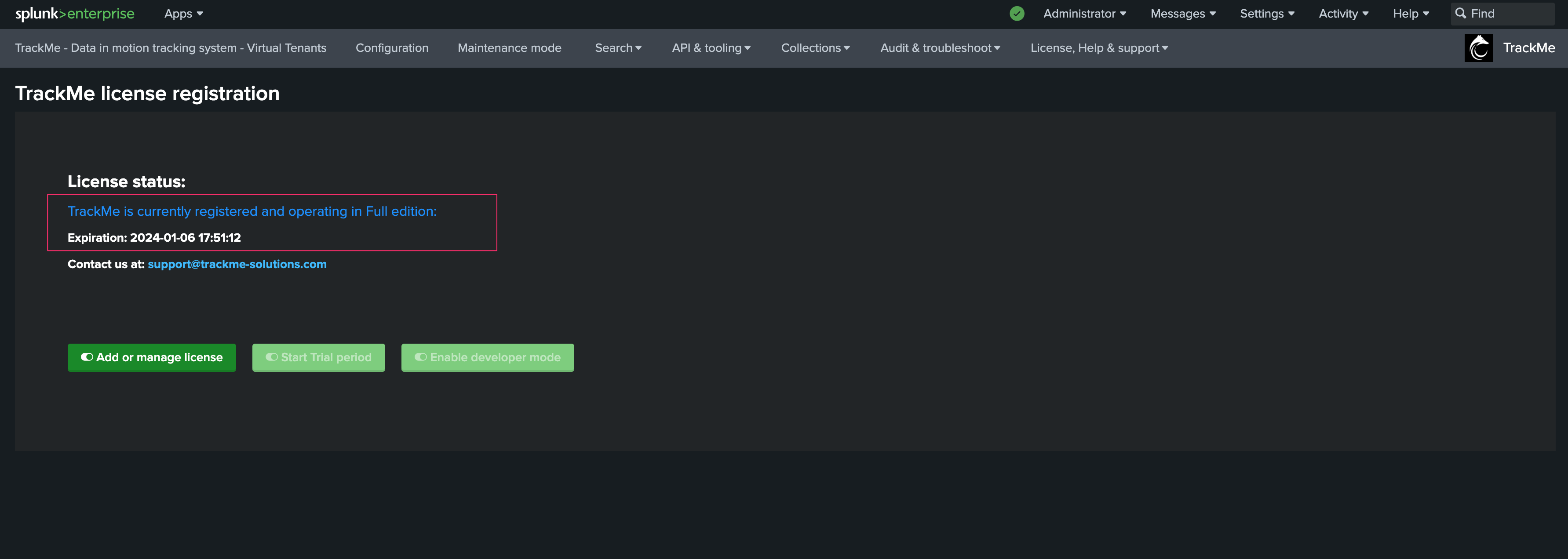Click the green health status check icon

[x=1017, y=13]
